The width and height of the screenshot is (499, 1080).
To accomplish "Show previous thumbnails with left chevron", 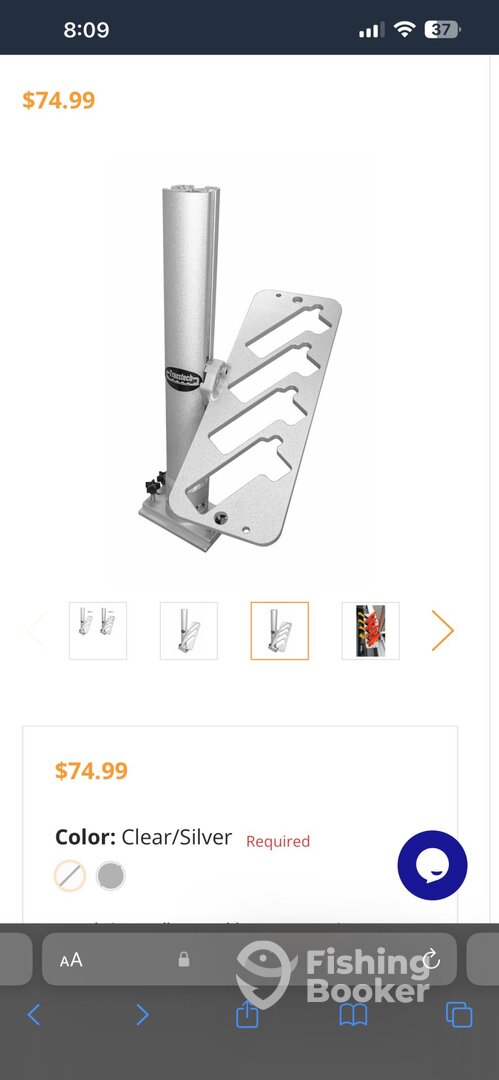I will [x=37, y=630].
